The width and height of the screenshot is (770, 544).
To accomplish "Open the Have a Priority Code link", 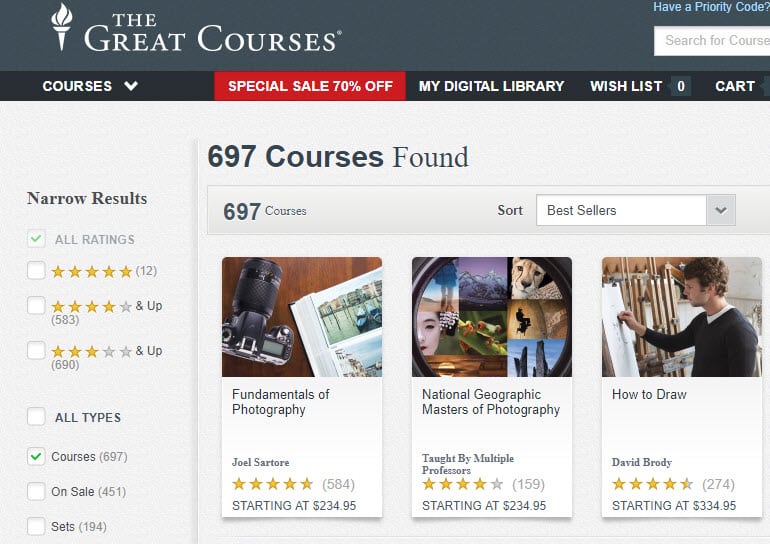I will click(x=711, y=7).
